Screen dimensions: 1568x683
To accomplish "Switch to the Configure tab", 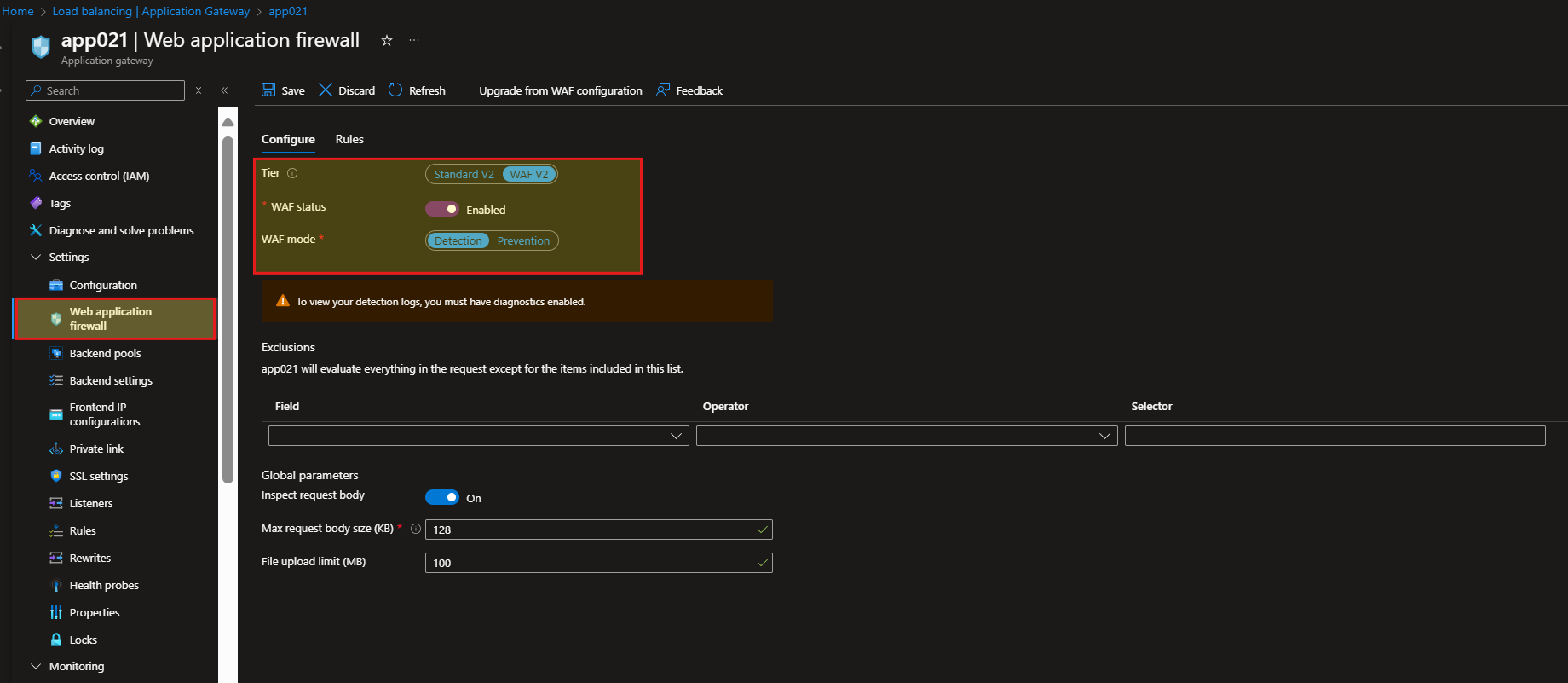I will point(288,139).
